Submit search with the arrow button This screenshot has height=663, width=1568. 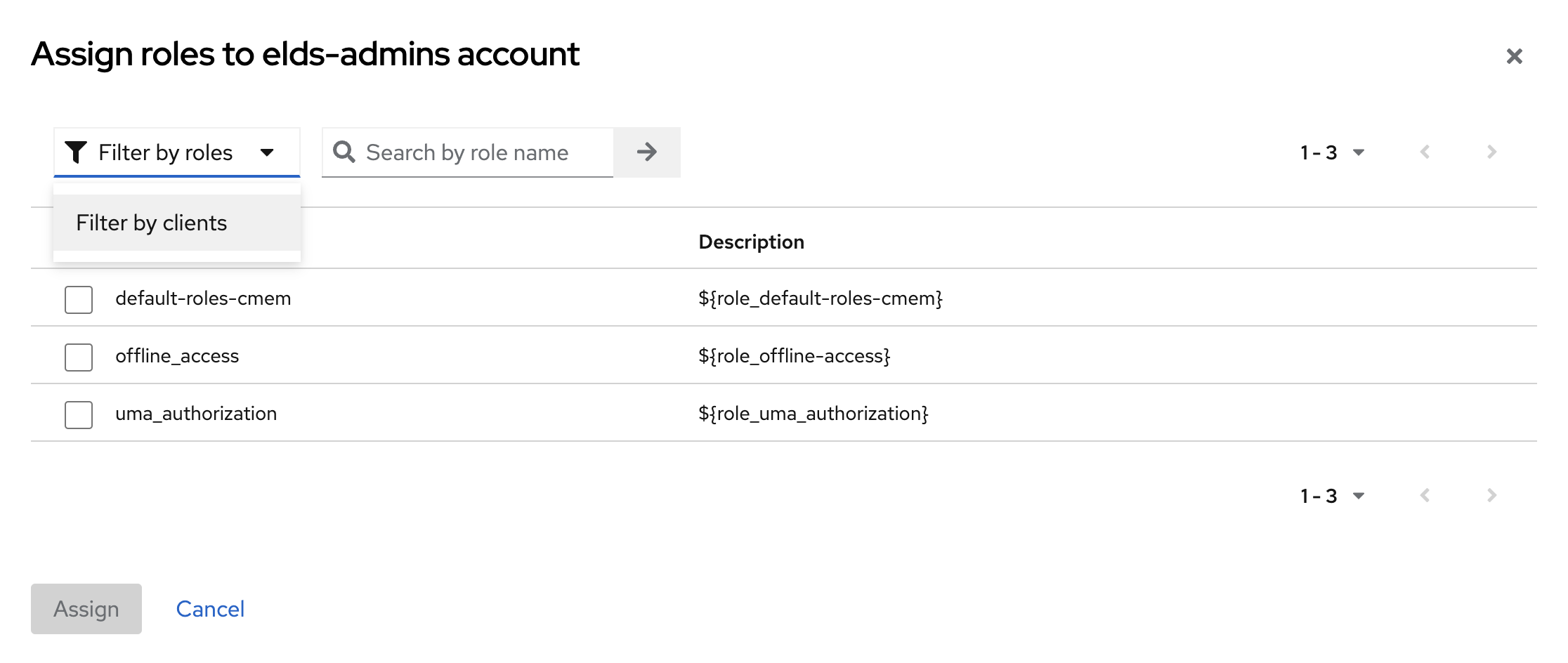pyautogui.click(x=646, y=152)
